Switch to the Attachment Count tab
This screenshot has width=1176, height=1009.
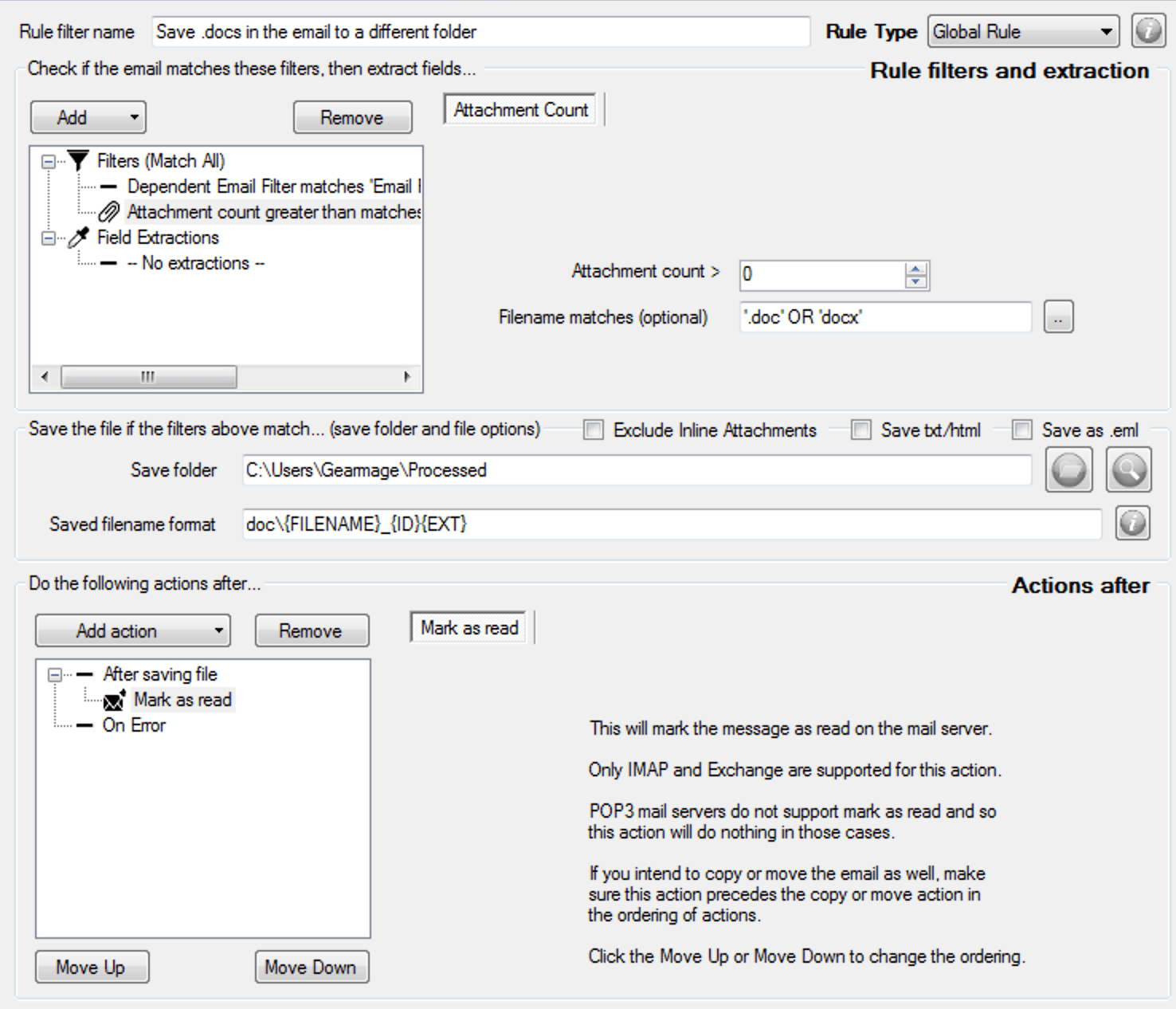tap(520, 110)
